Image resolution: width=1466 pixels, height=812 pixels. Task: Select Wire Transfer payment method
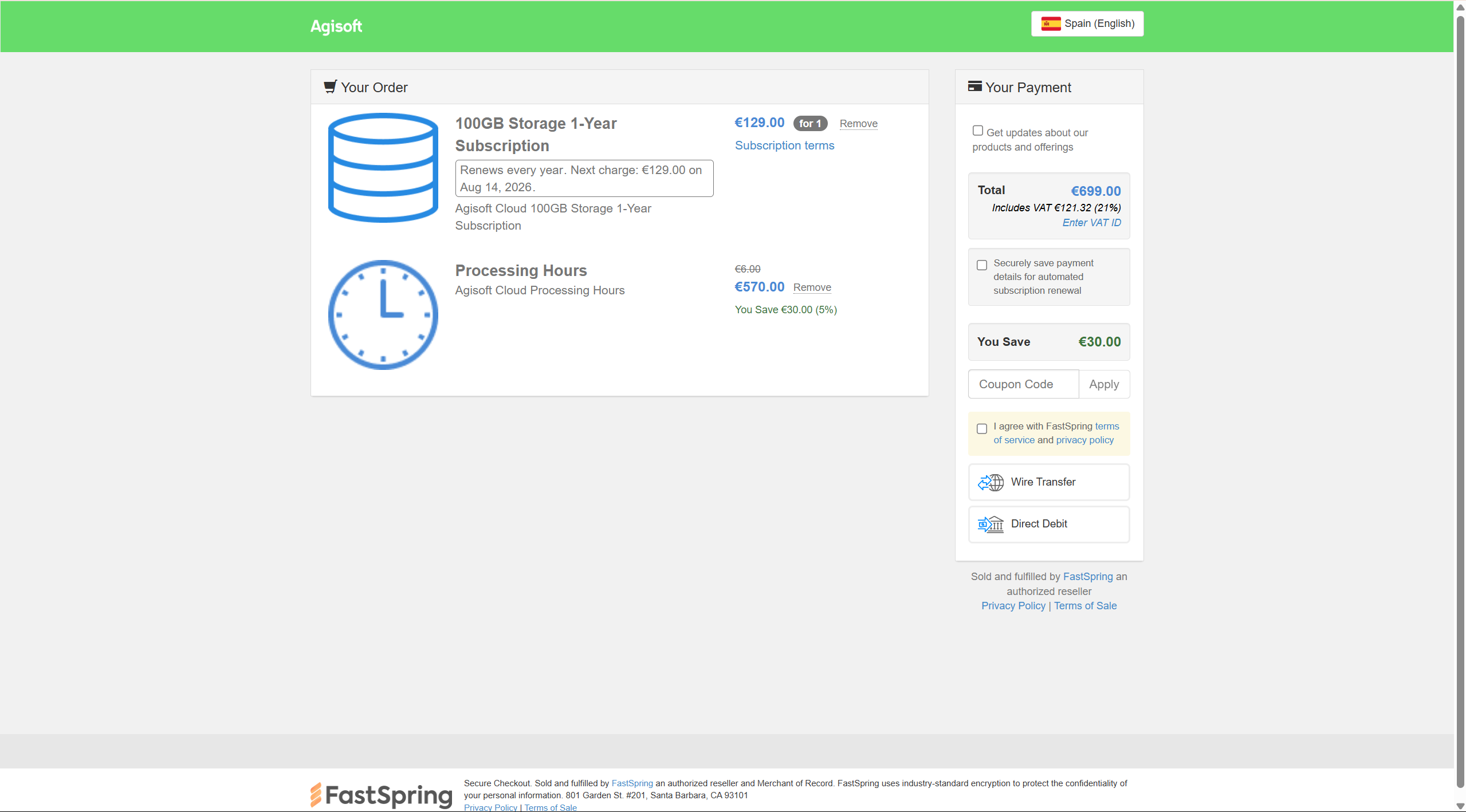[1048, 482]
